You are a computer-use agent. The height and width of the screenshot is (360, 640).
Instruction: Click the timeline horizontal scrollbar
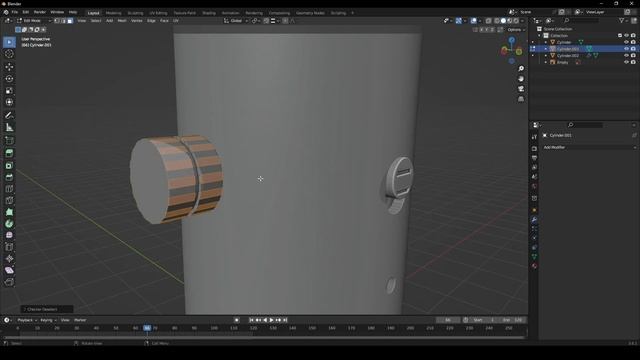point(263,338)
